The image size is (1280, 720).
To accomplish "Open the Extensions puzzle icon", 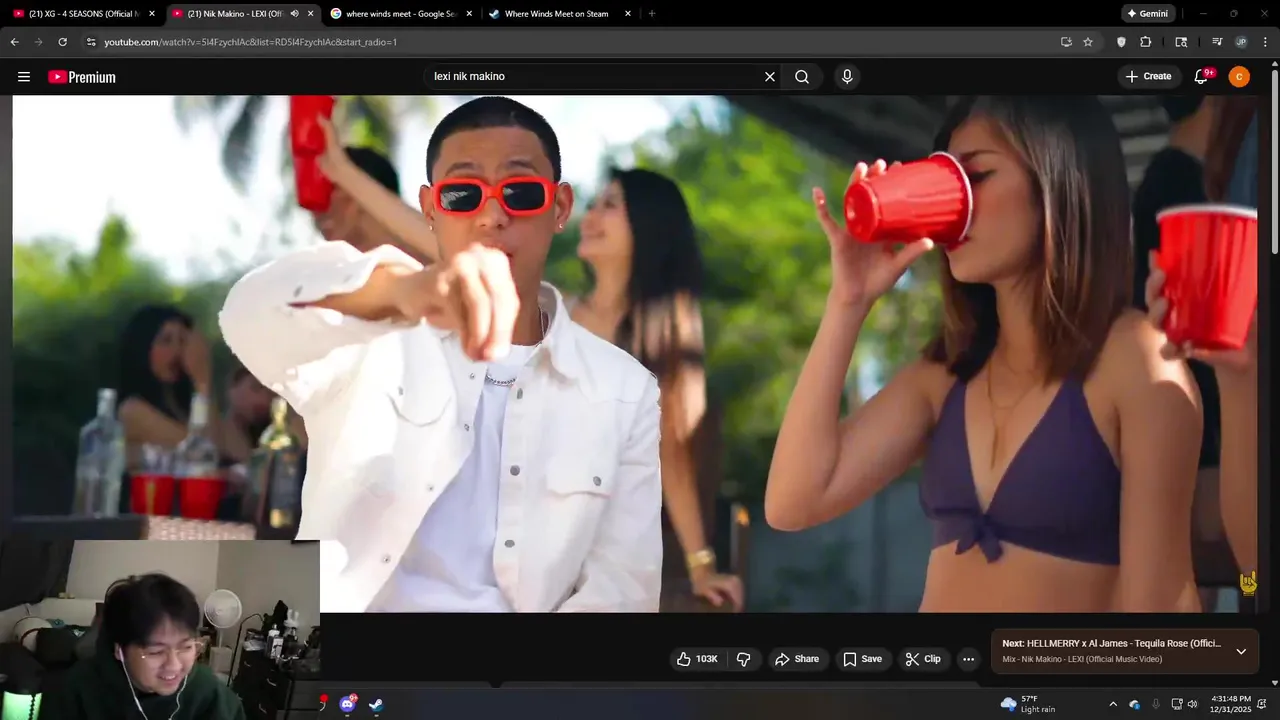I will coord(1146,42).
